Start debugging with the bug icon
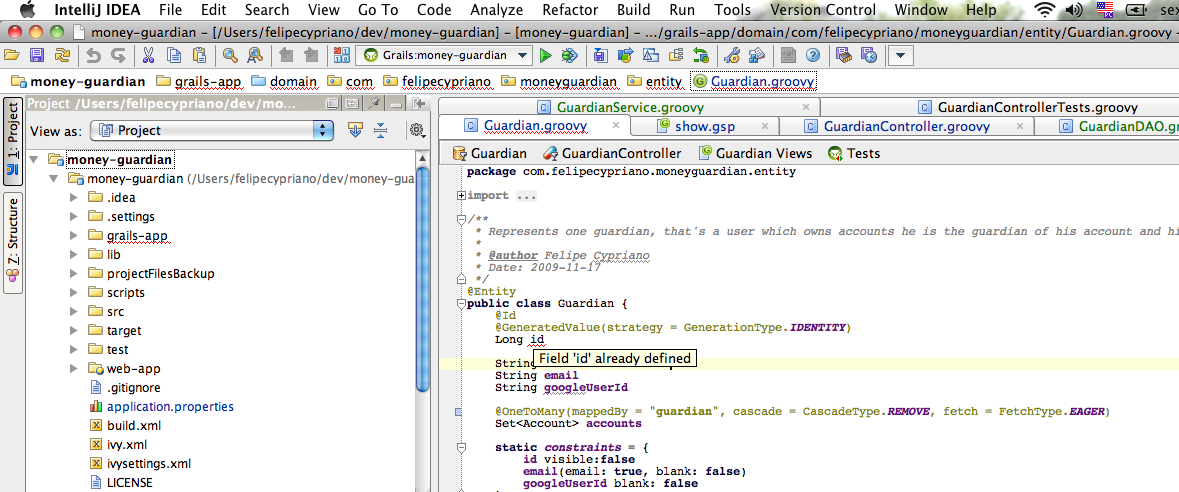Screen dimensions: 1179x492 (x=570, y=55)
